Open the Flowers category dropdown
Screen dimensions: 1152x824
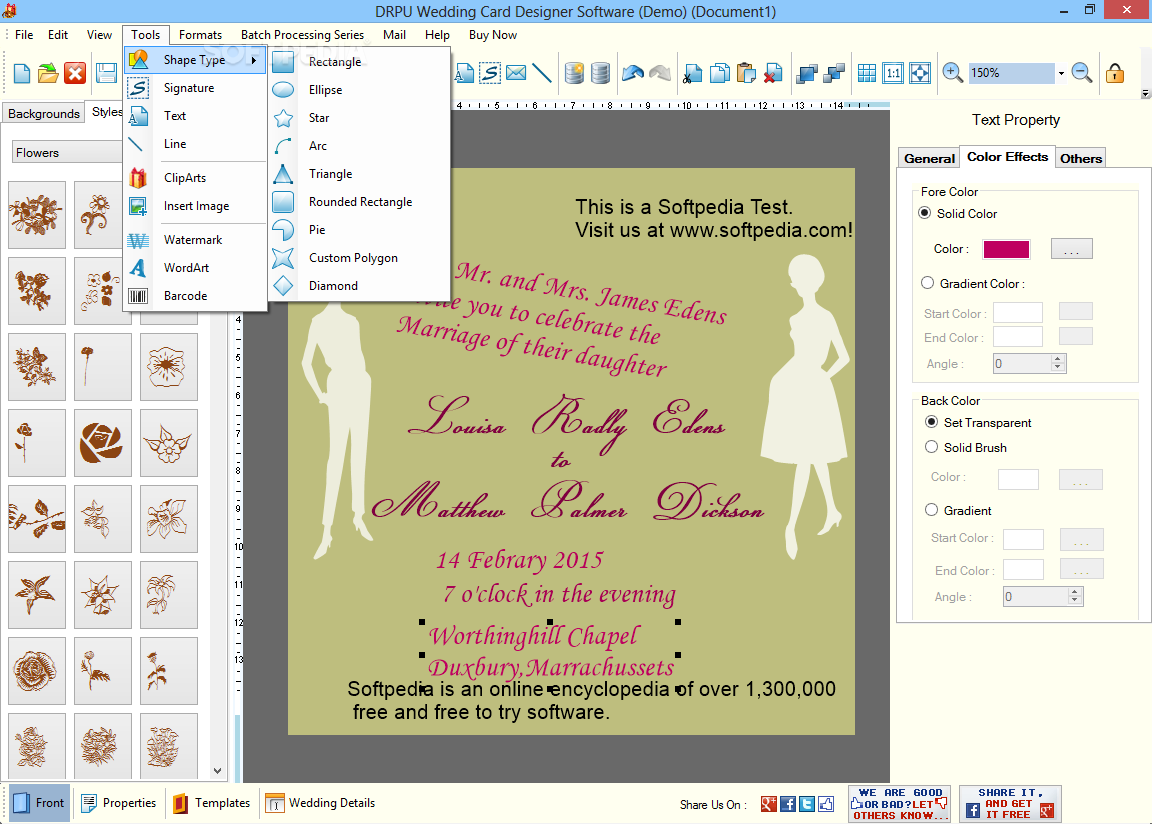tap(66, 153)
